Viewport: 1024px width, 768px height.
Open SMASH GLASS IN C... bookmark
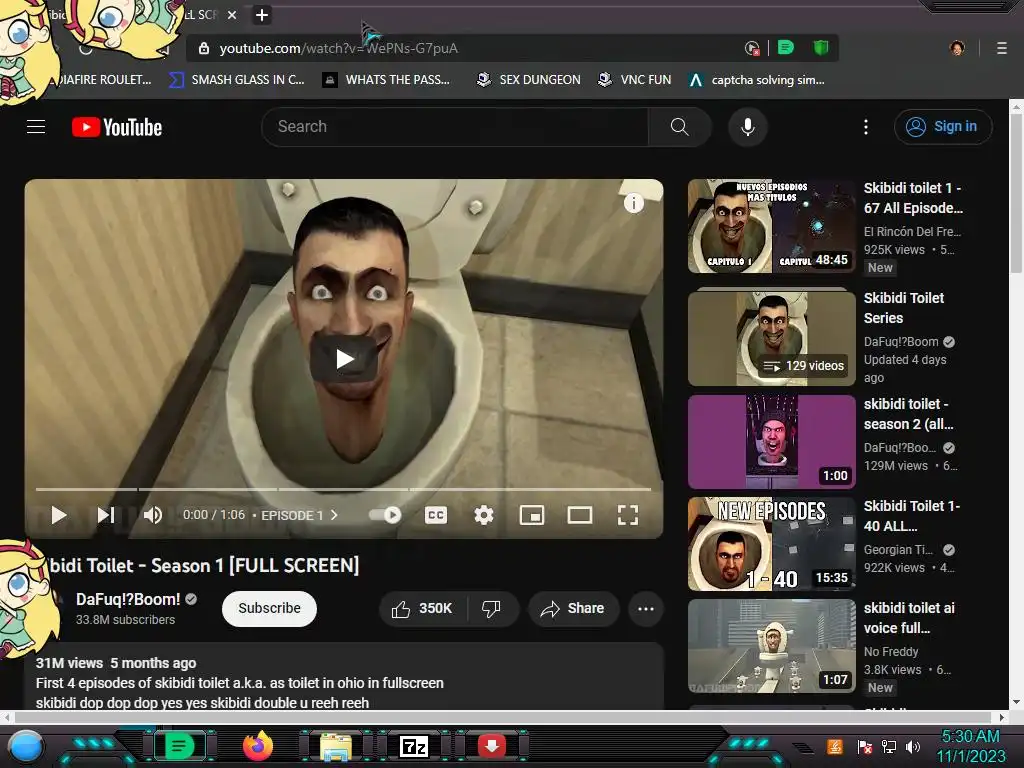click(x=236, y=80)
